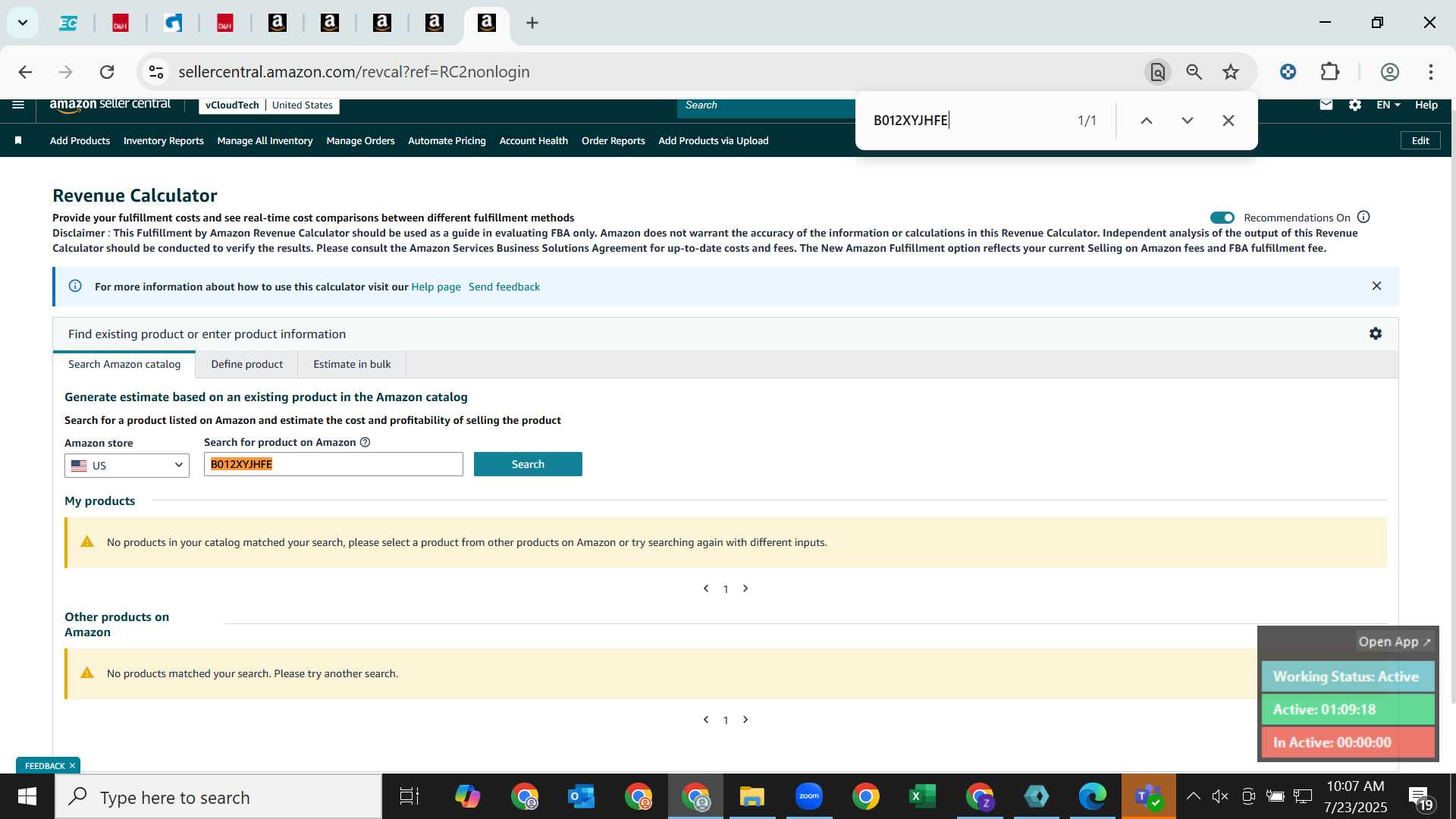Open the tab search dropdown arrow
Viewport: 1456px width, 819px height.
(x=23, y=23)
